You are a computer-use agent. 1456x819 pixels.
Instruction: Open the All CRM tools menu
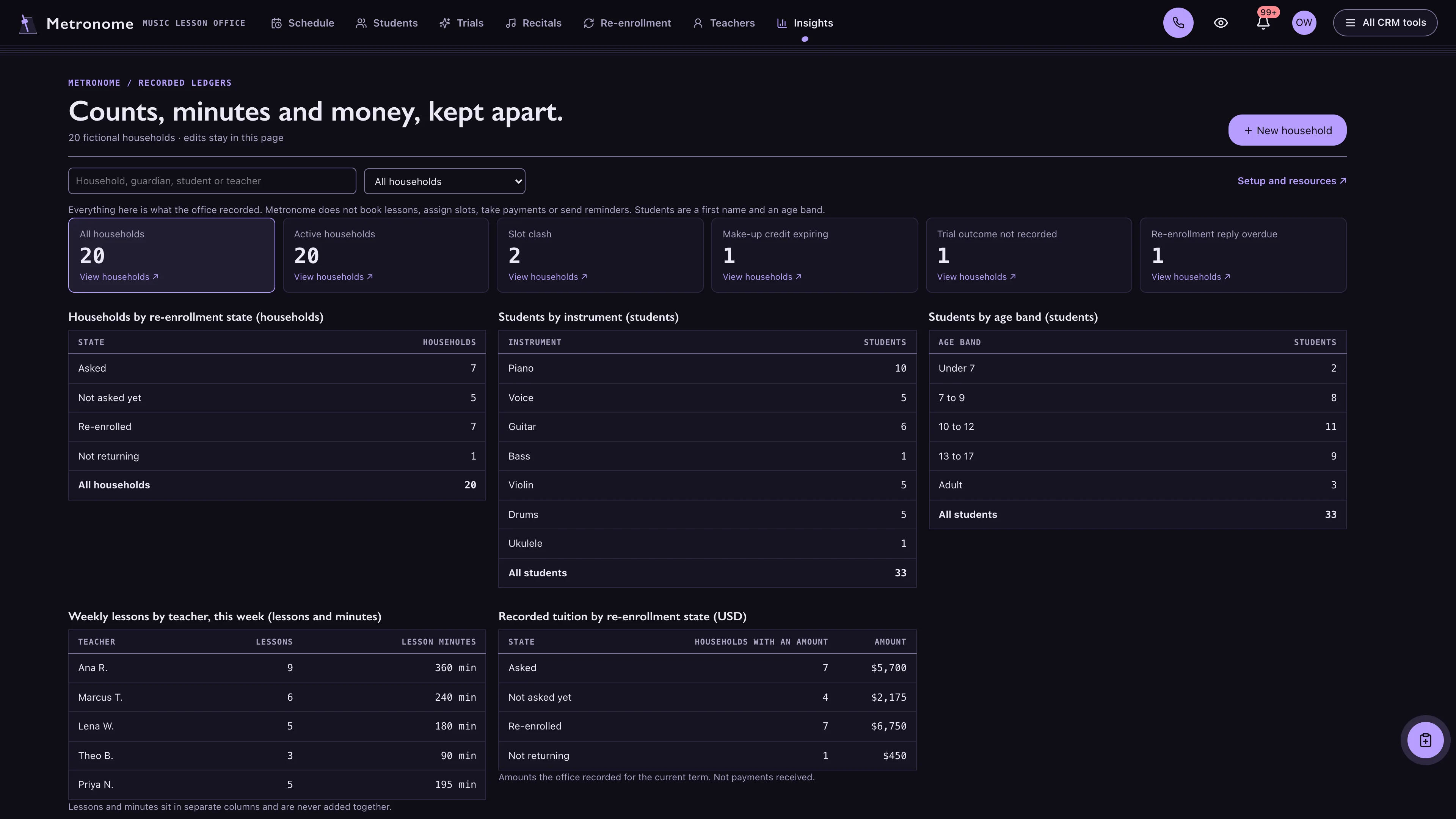click(1385, 23)
